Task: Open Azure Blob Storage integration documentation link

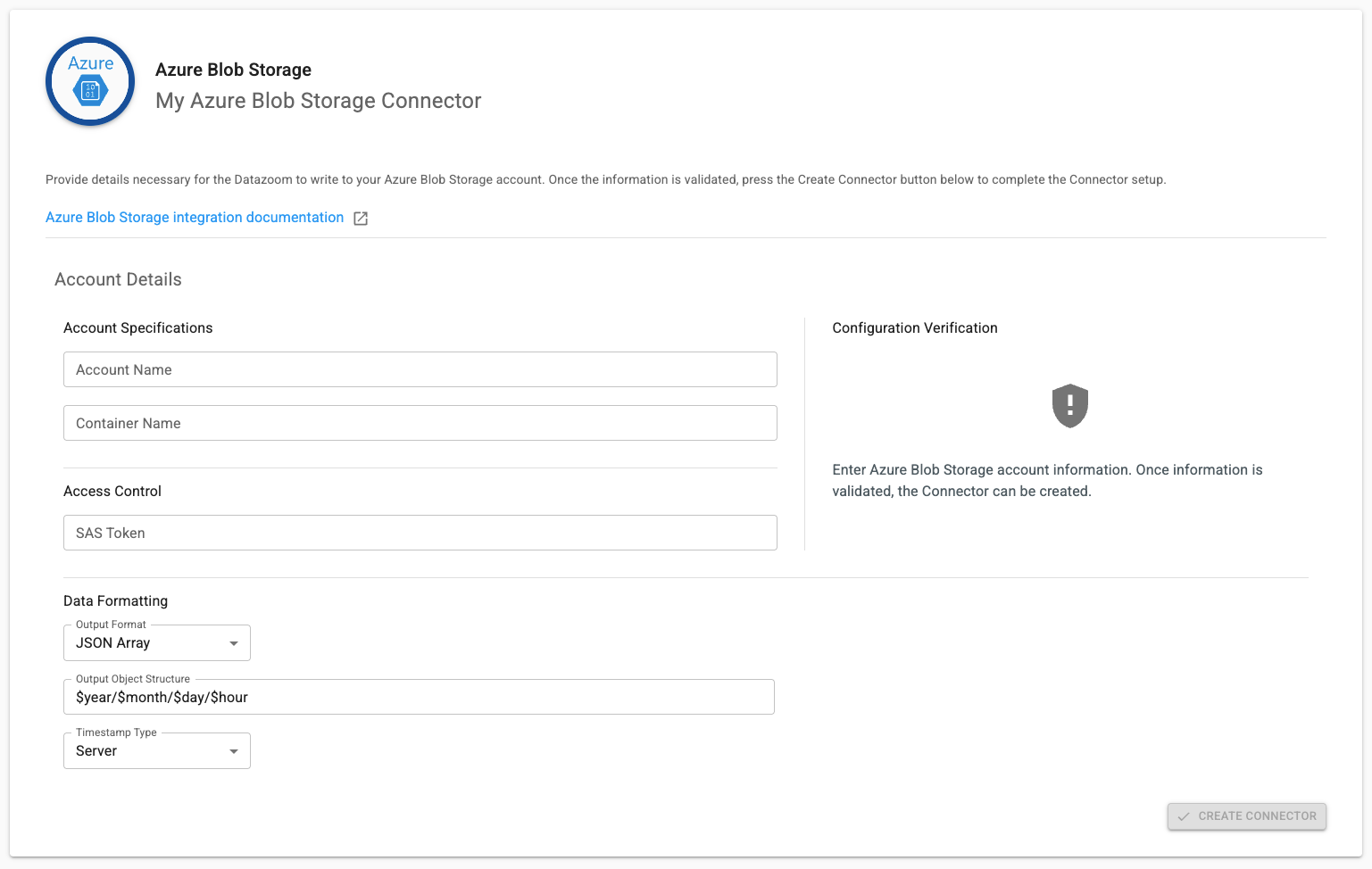Action: (195, 218)
